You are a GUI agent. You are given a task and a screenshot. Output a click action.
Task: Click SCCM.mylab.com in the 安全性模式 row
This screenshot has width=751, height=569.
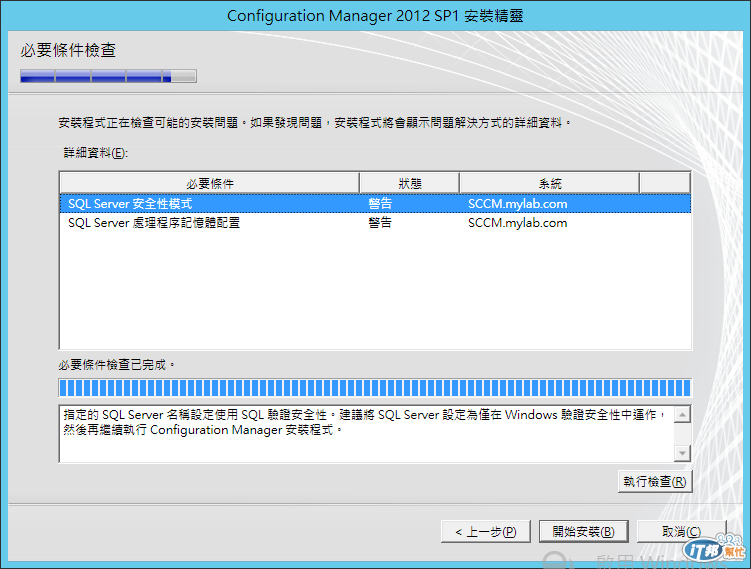[x=518, y=204]
